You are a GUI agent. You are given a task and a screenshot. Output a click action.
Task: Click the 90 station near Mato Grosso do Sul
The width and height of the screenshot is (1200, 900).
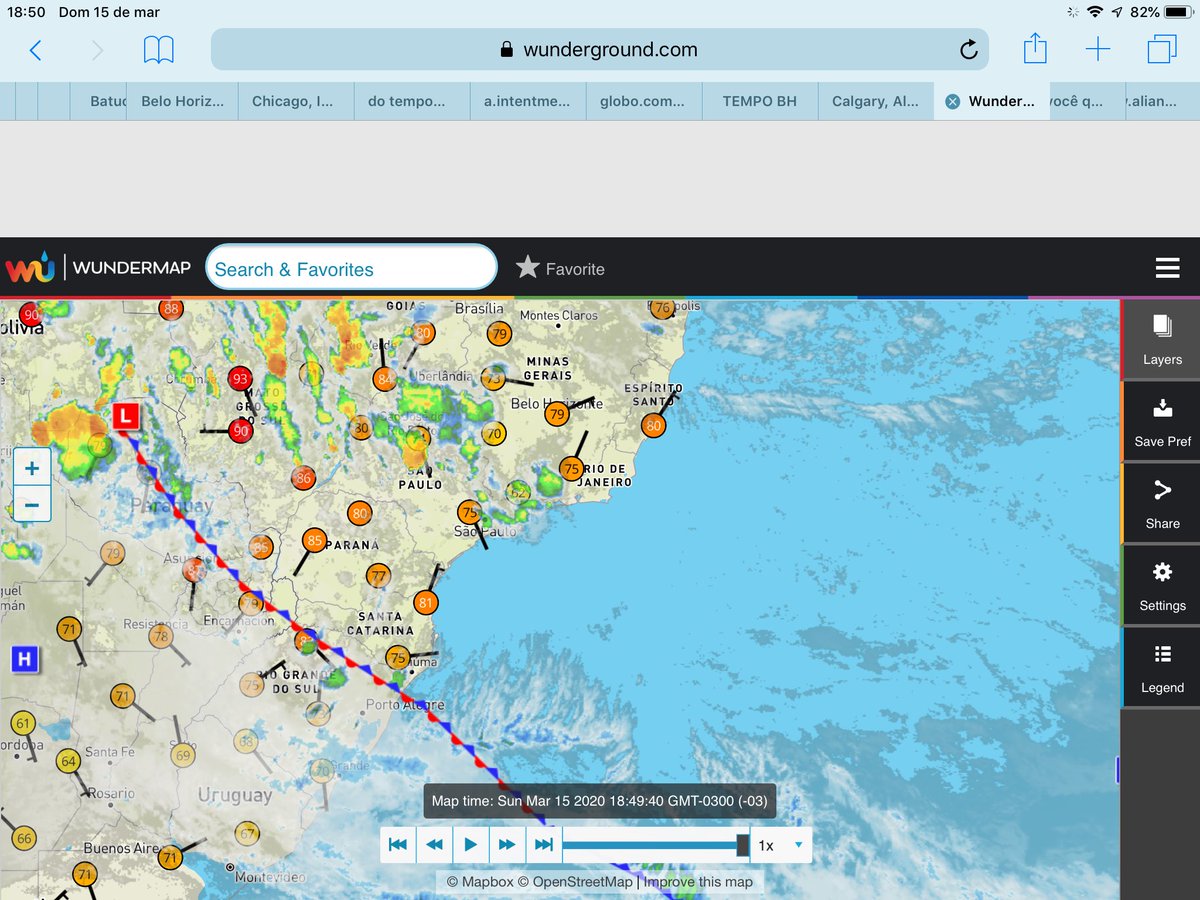[x=240, y=431]
